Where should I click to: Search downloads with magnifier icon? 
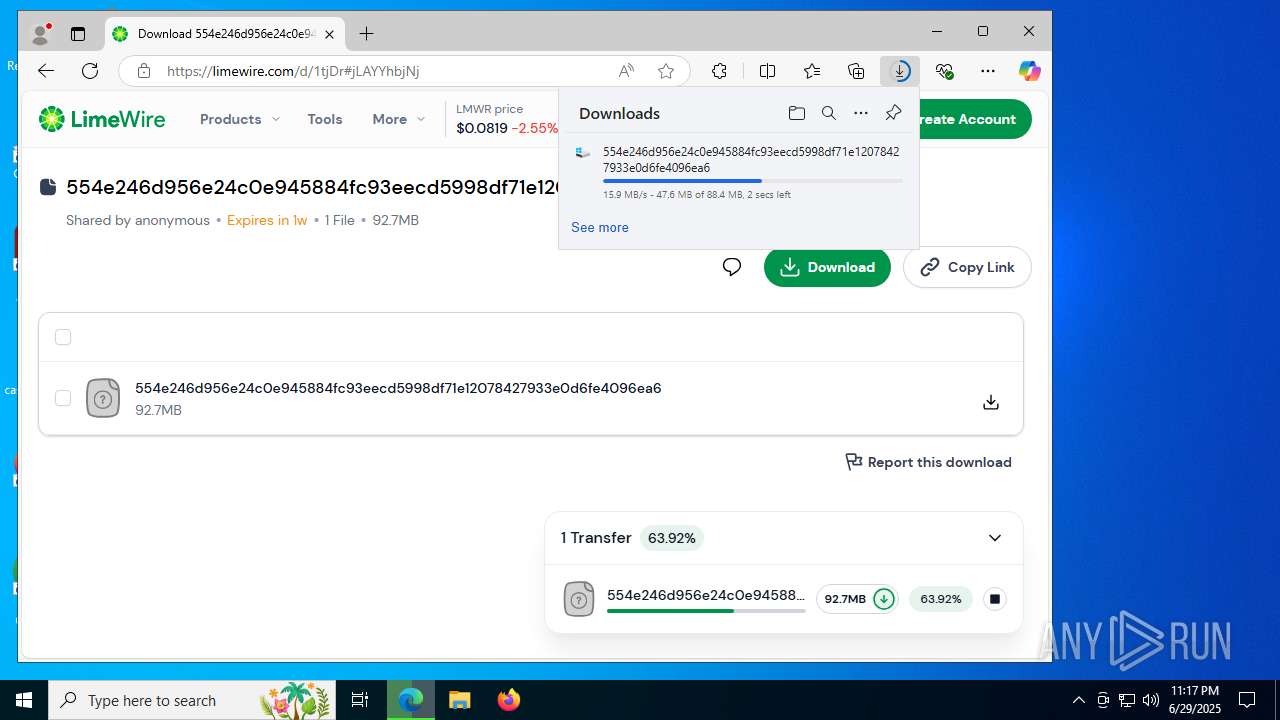coord(829,113)
